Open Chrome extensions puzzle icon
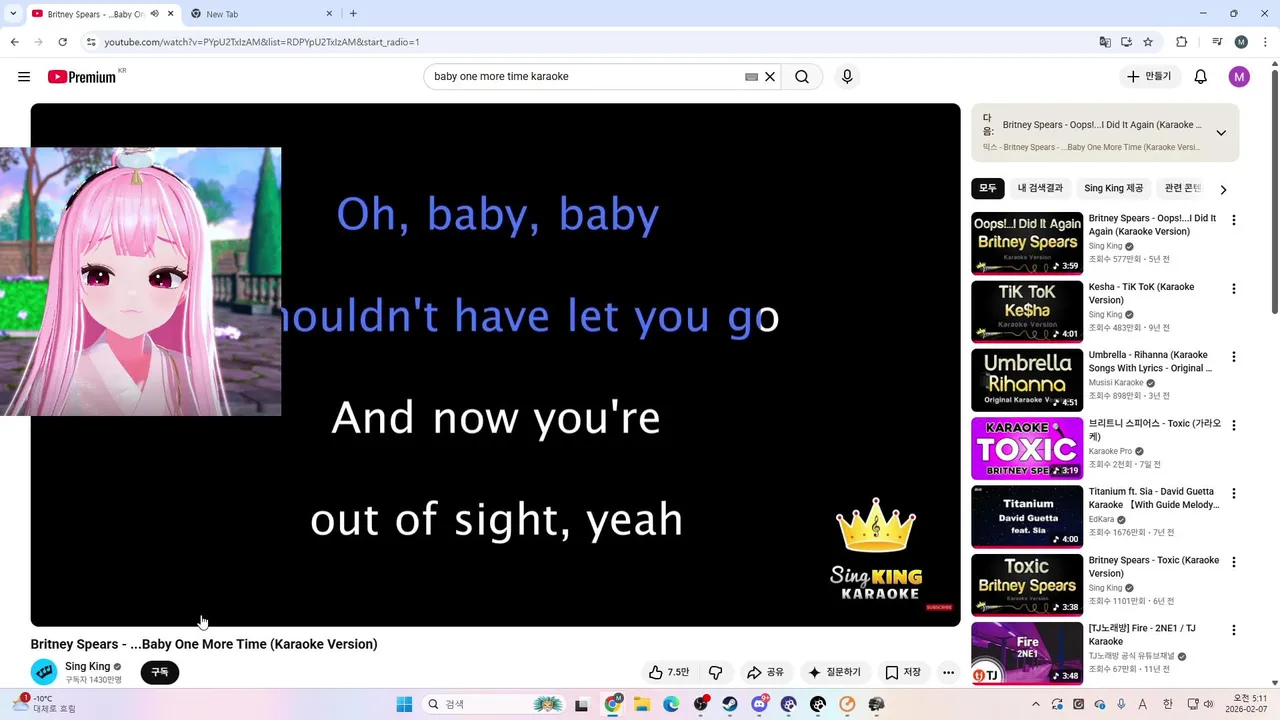Screen dimensions: 1280x720 point(1181,42)
